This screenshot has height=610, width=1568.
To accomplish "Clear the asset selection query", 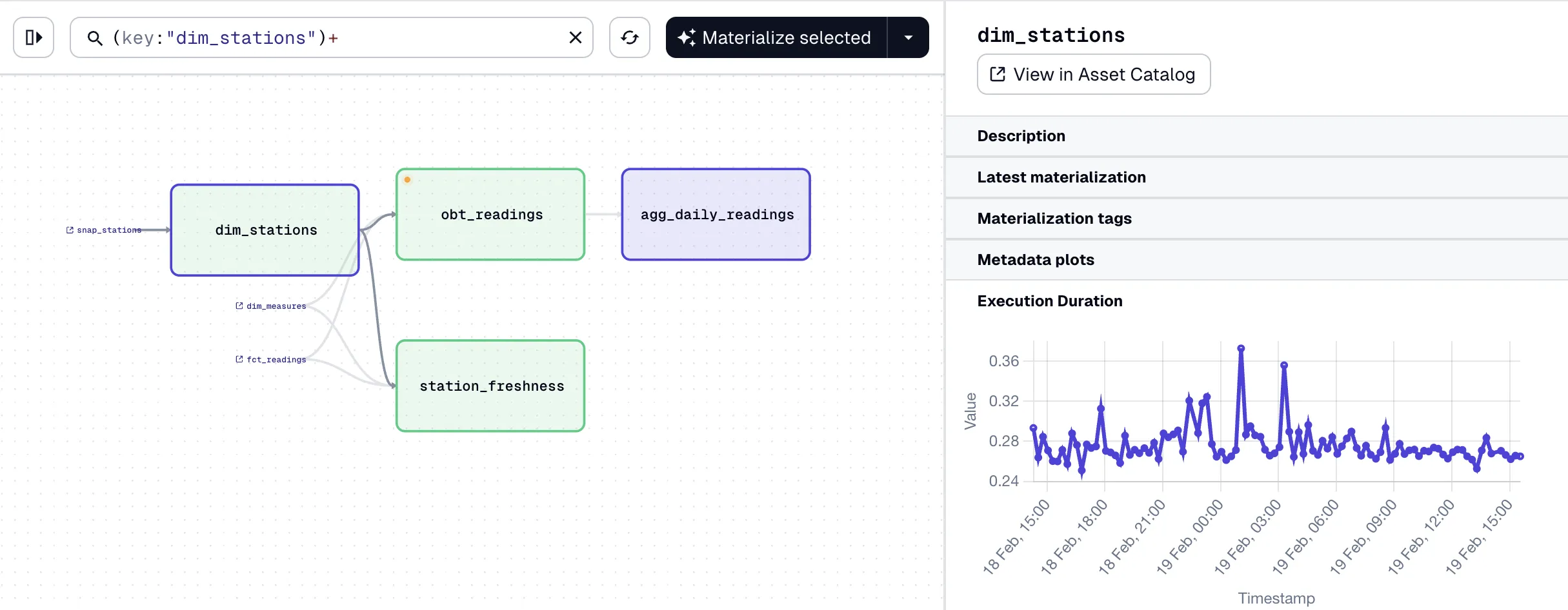I will [x=575, y=38].
